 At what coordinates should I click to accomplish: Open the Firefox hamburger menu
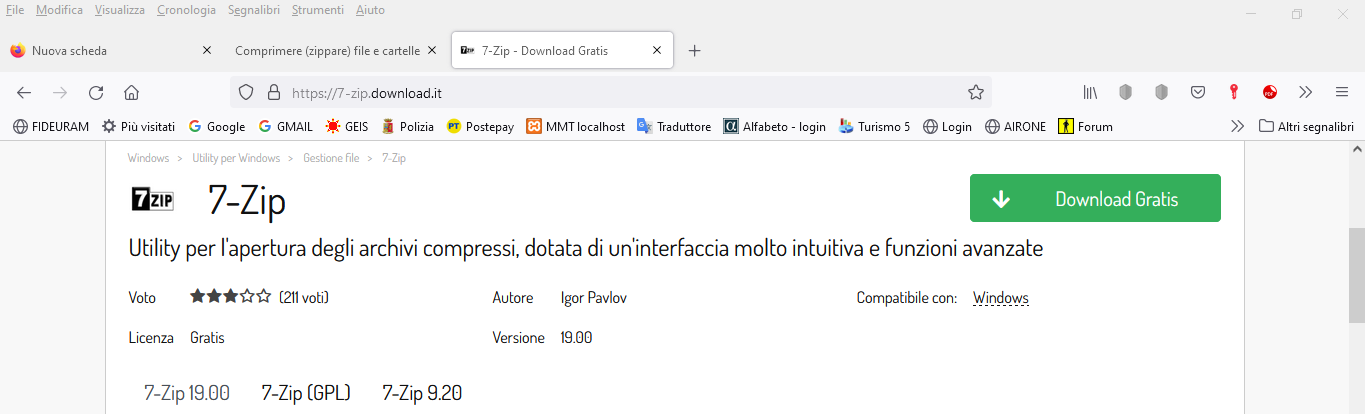(x=1342, y=92)
